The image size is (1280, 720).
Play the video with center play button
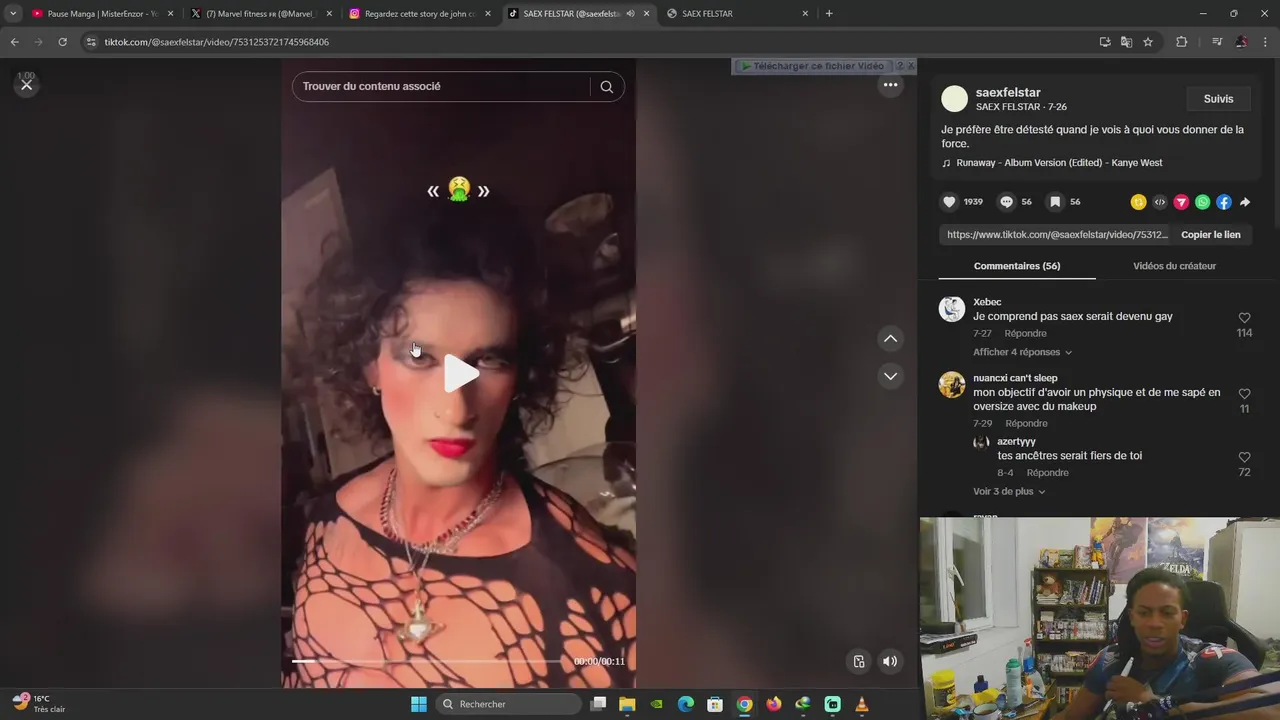[461, 373]
